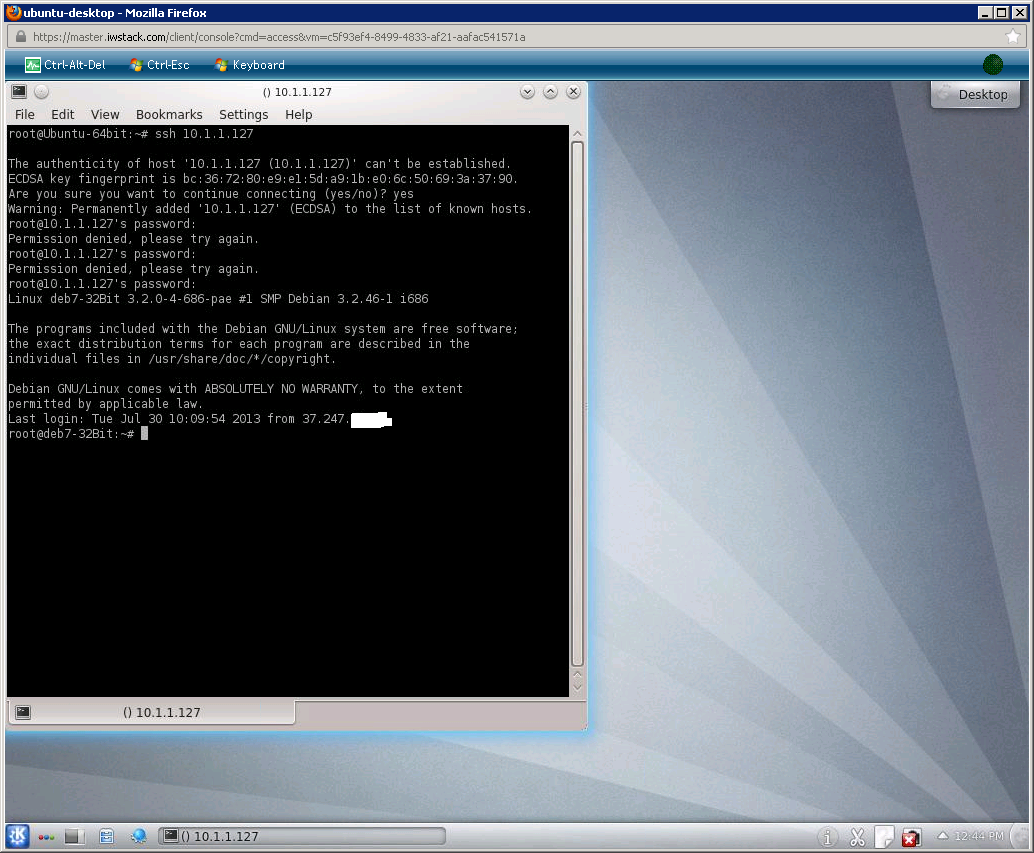
Task: Click the Firefox URL address field
Action: click(x=500, y=37)
